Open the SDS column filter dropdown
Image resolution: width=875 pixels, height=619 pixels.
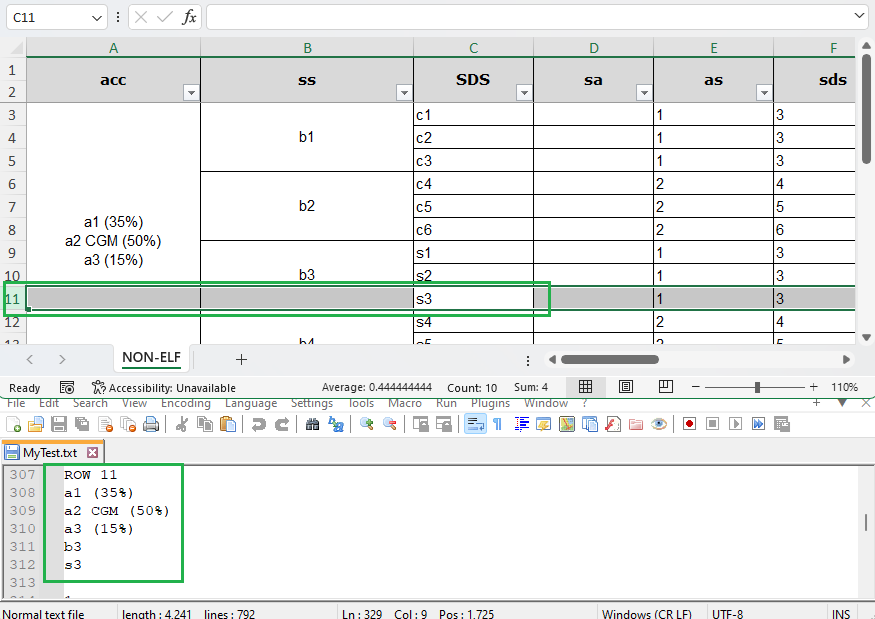click(x=524, y=91)
